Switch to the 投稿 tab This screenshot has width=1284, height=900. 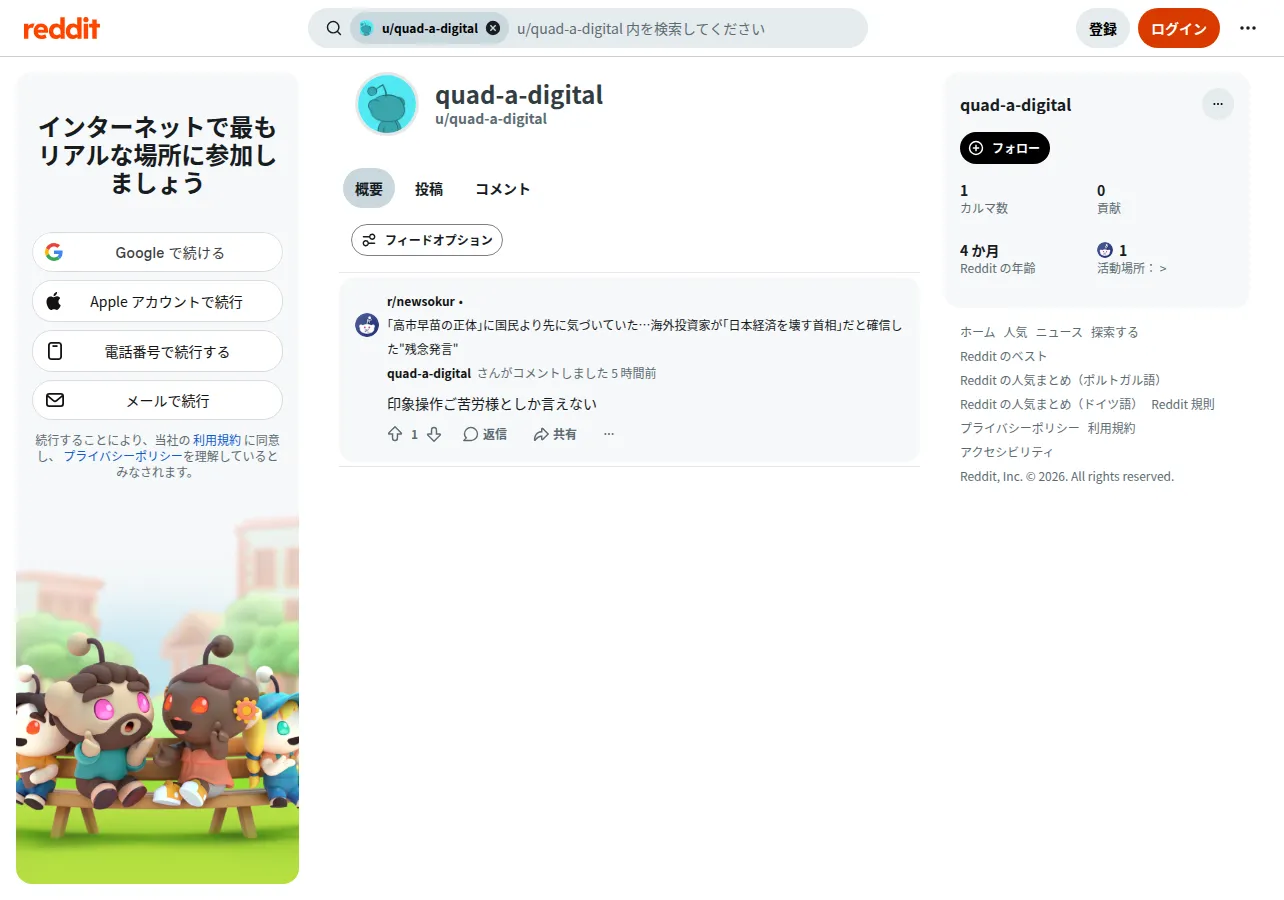pyautogui.click(x=429, y=188)
